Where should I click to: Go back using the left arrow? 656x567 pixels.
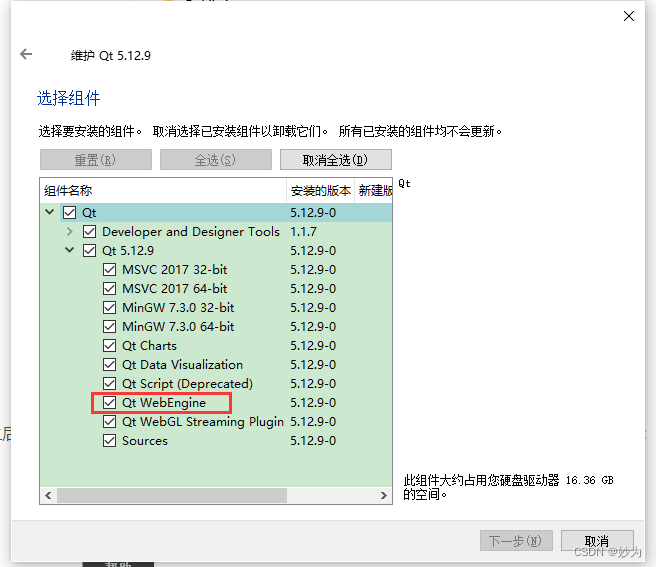pyautogui.click(x=26, y=54)
